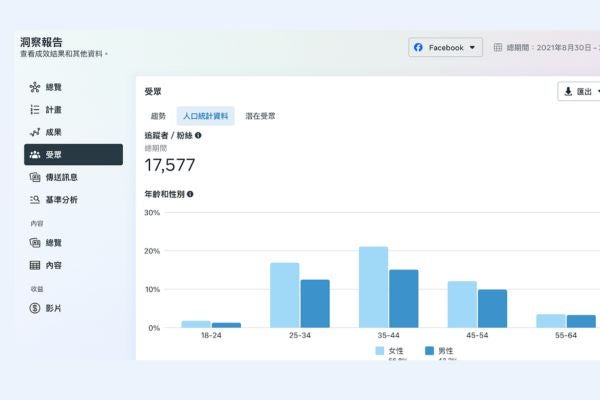Expand the 匯出 export dropdown

click(580, 92)
